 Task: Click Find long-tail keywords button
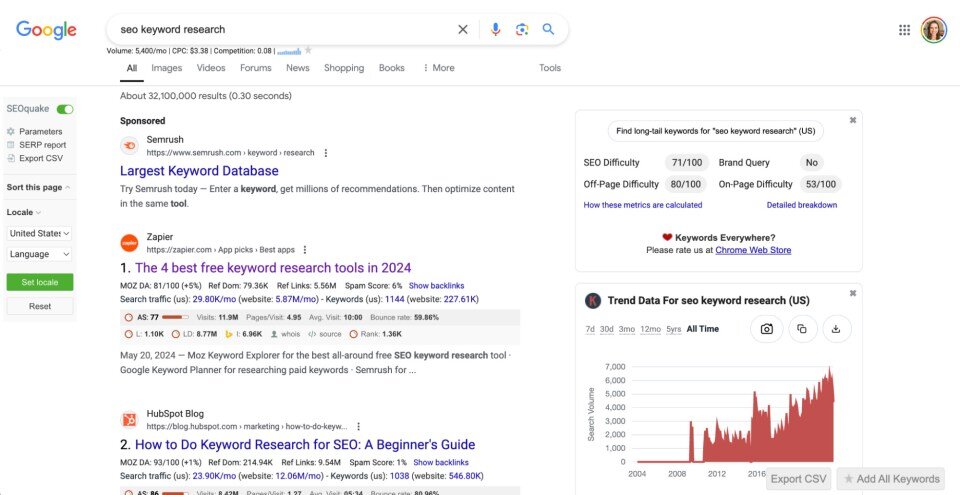point(716,131)
